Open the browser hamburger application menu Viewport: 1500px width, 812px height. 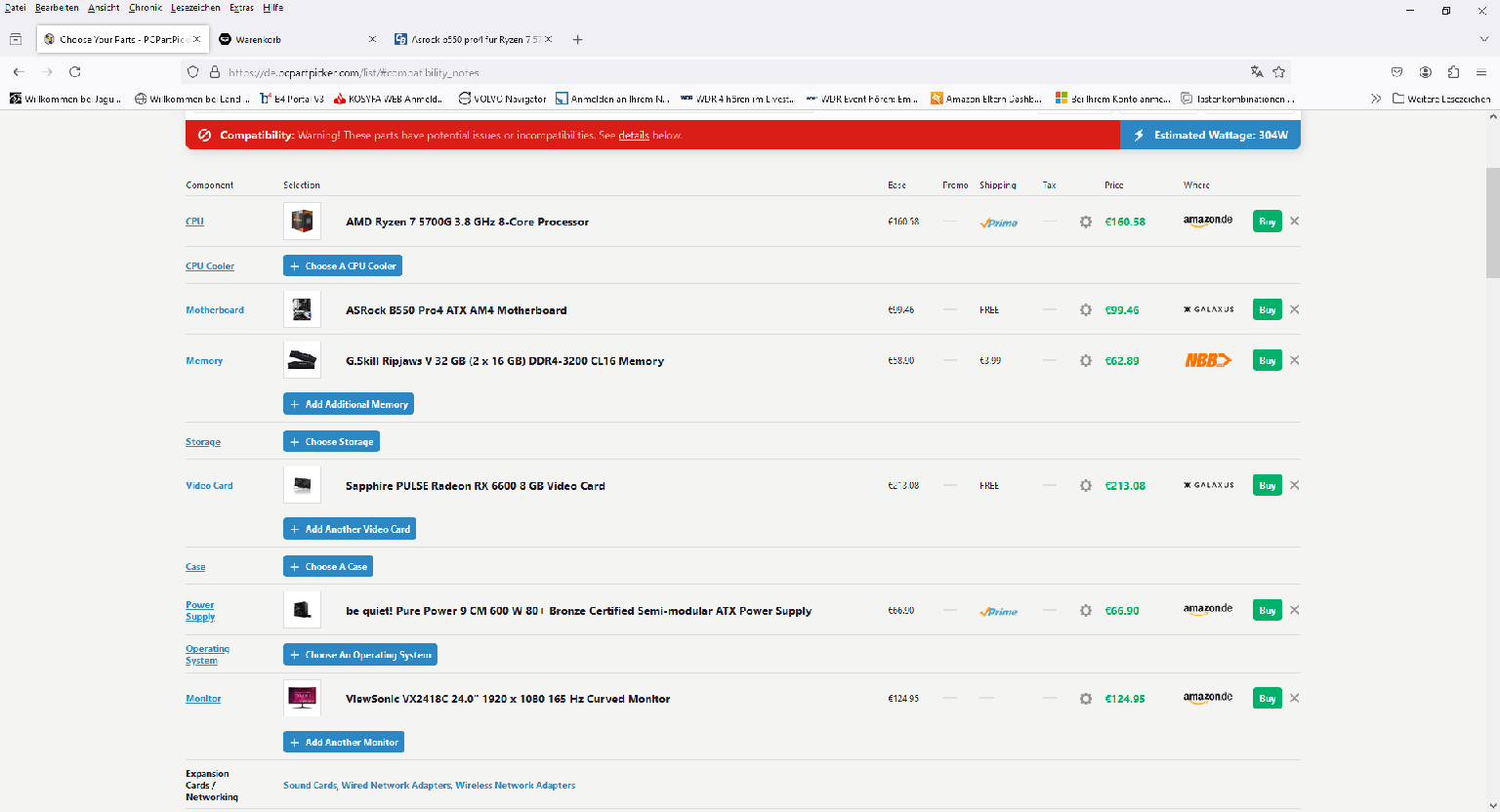coord(1481,72)
